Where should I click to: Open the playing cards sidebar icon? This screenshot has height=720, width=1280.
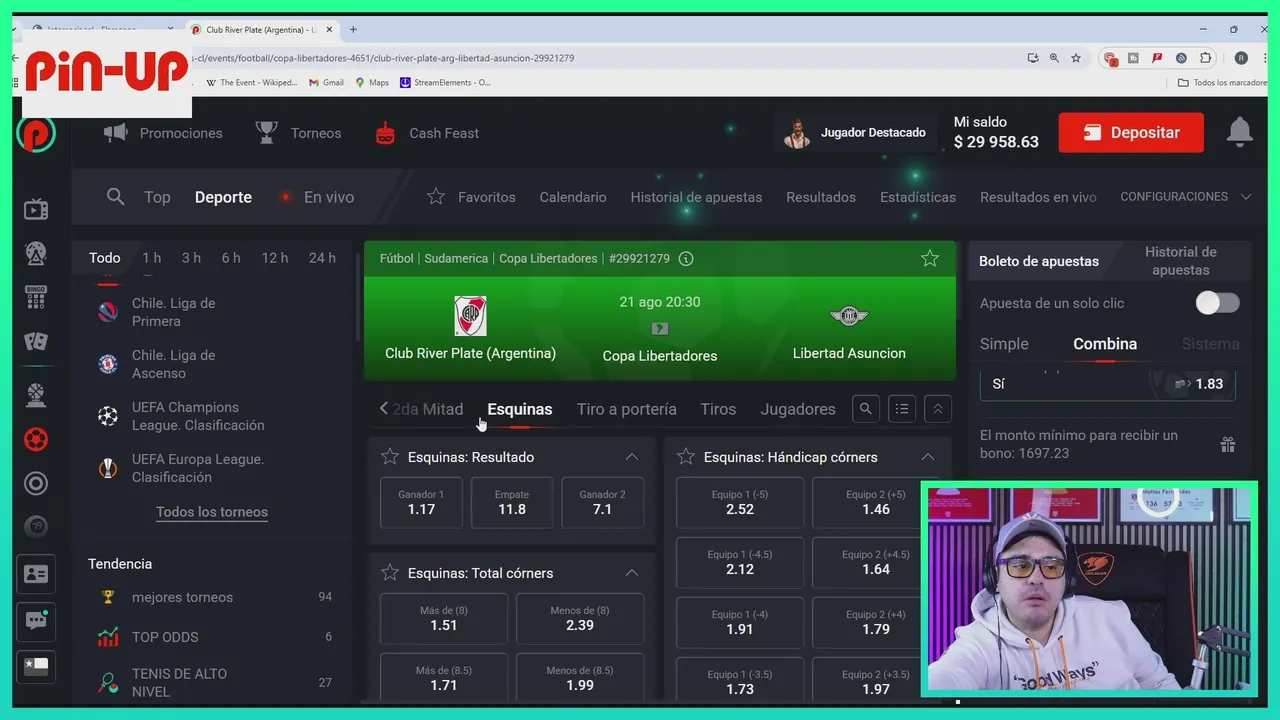click(x=36, y=341)
